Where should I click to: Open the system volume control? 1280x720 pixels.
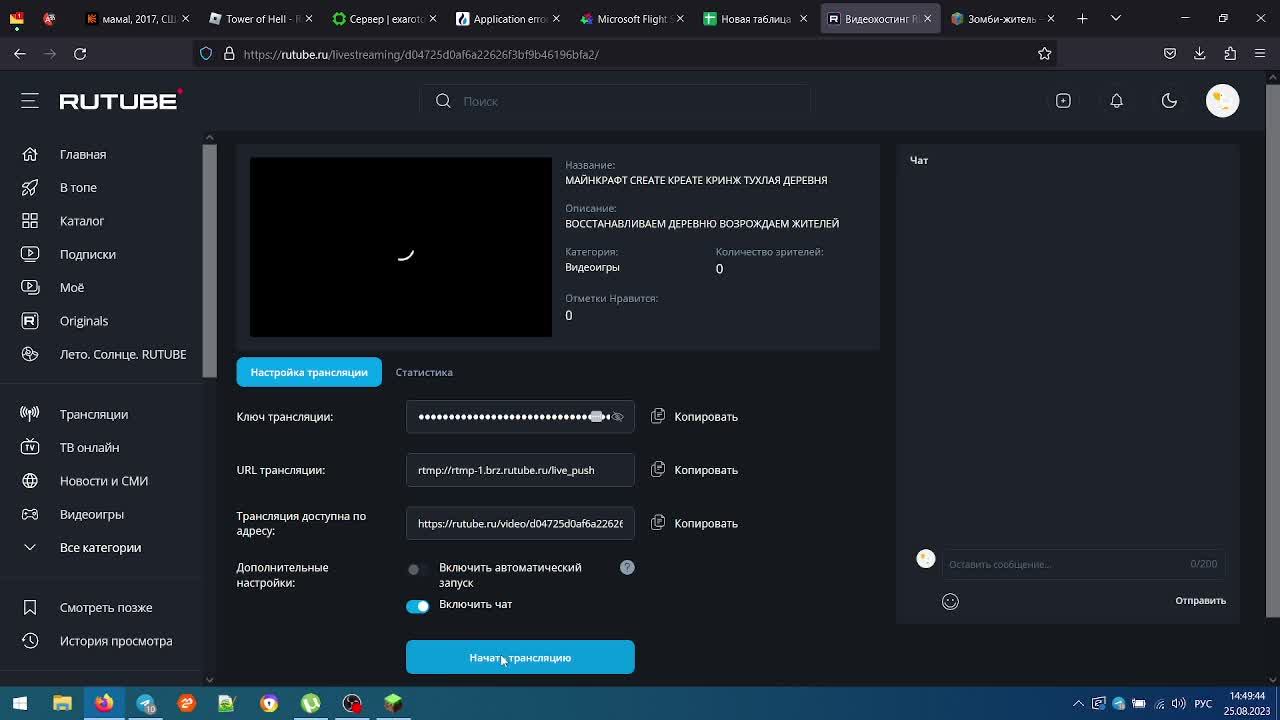point(1178,703)
